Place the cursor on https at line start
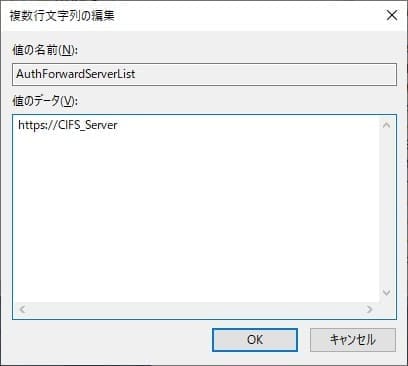 click(30, 125)
